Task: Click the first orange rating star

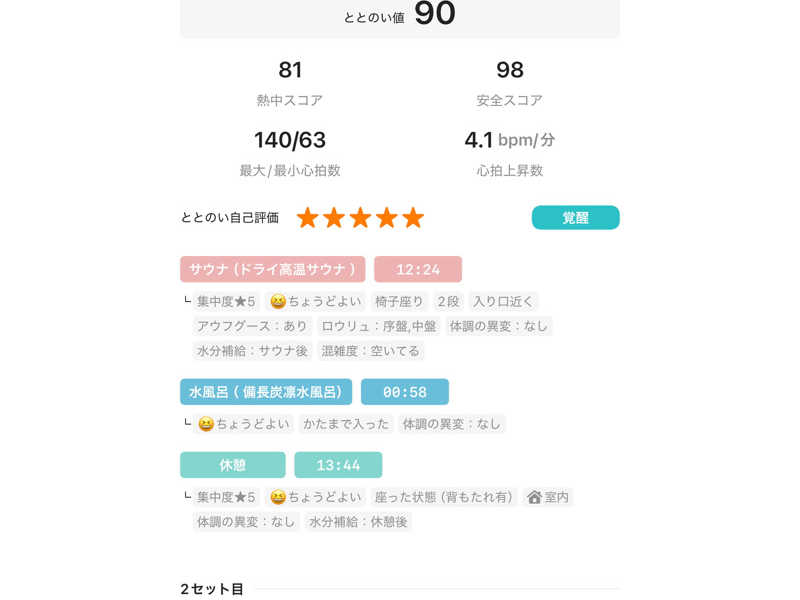Action: coord(308,218)
